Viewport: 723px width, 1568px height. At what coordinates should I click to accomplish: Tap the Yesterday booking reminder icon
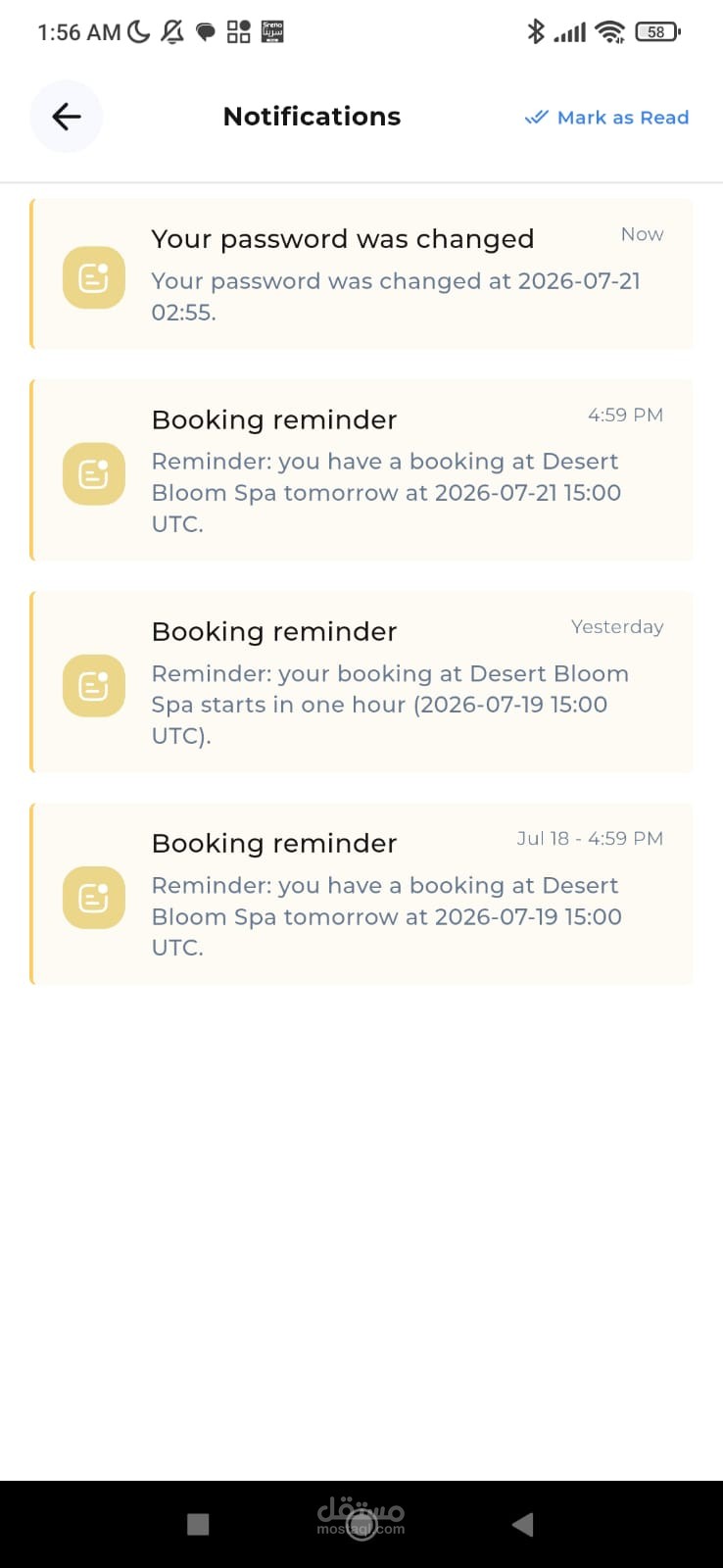[94, 686]
